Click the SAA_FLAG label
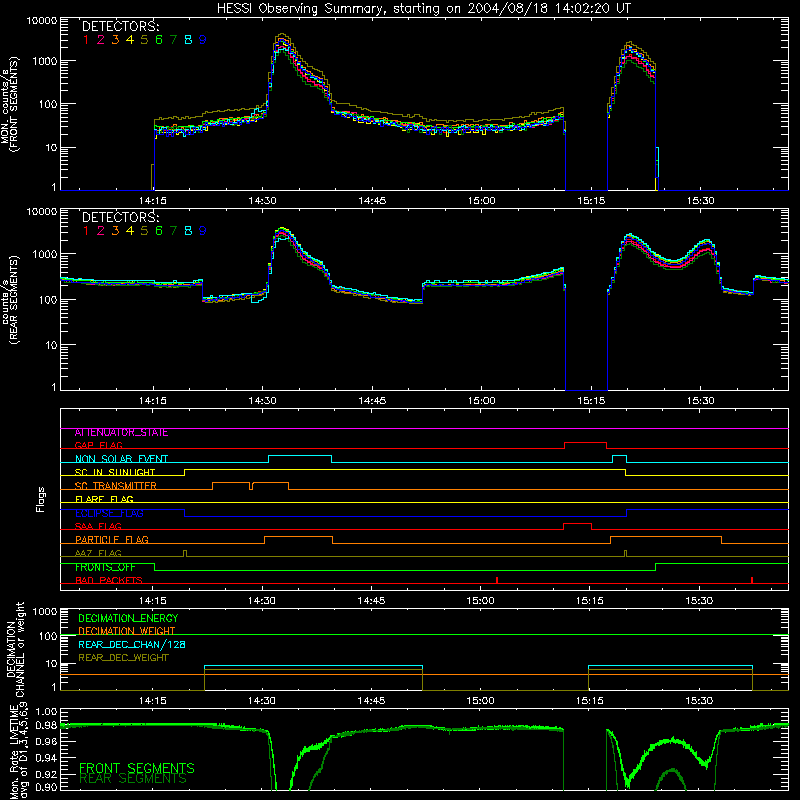Viewport: 800px width, 800px height. pyautogui.click(x=98, y=526)
